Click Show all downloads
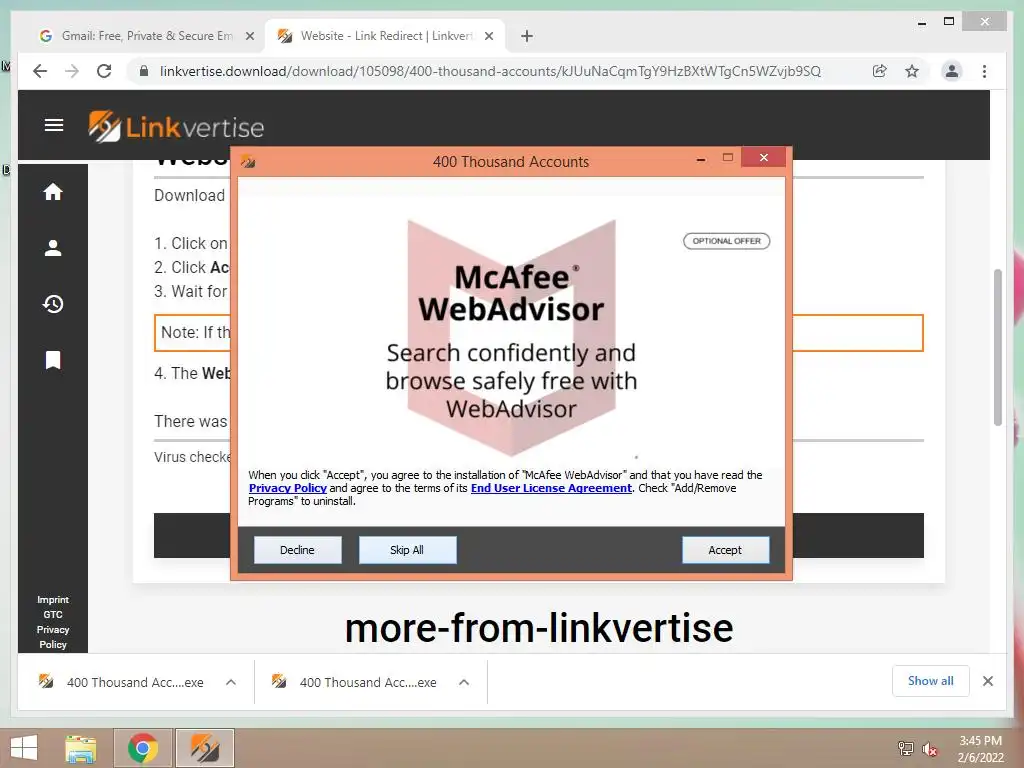Viewport: 1024px width, 768px height. tap(931, 681)
